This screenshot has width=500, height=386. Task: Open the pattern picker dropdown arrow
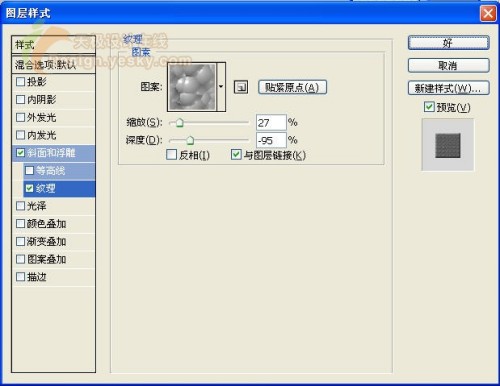click(x=221, y=87)
